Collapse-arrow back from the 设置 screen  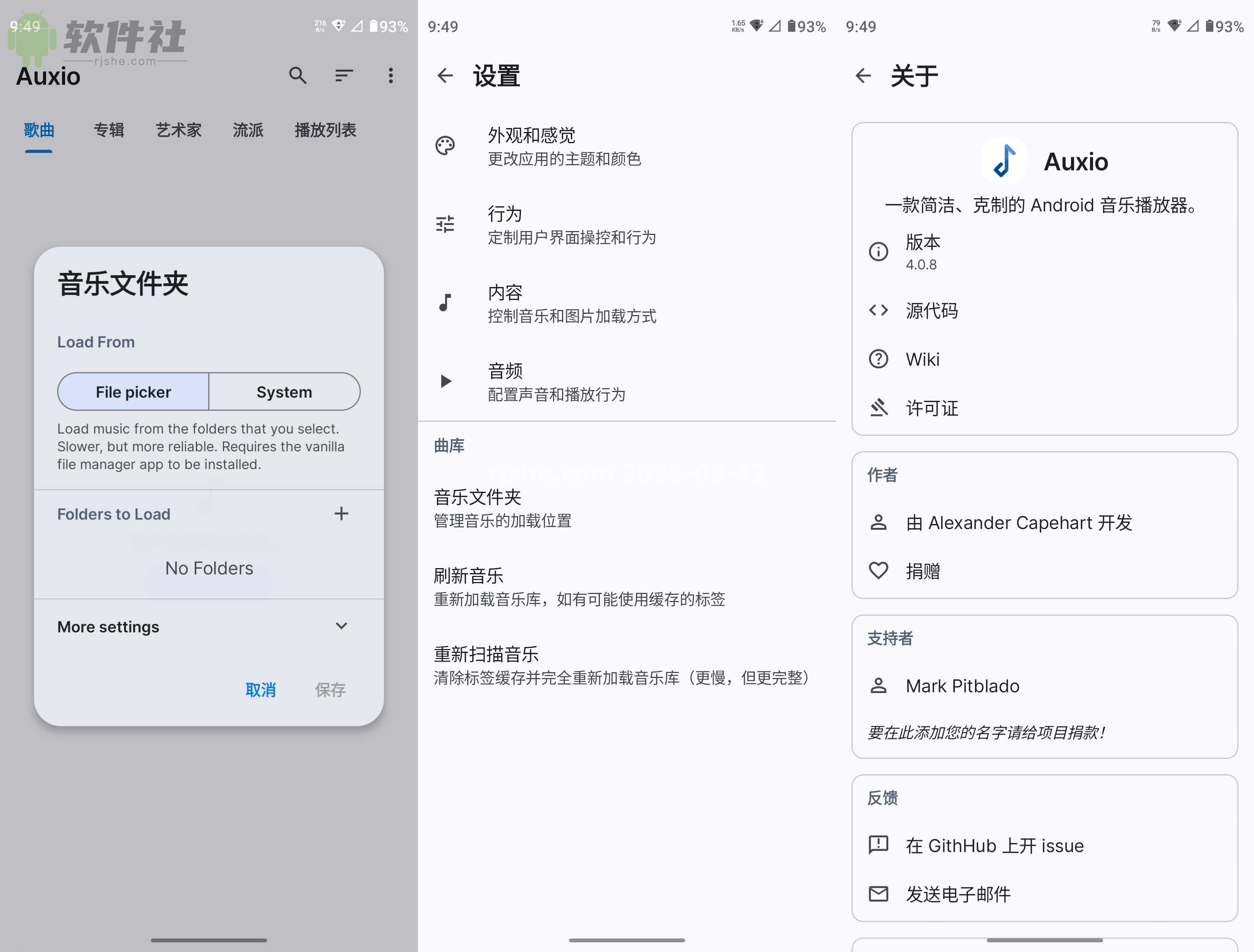(x=445, y=75)
